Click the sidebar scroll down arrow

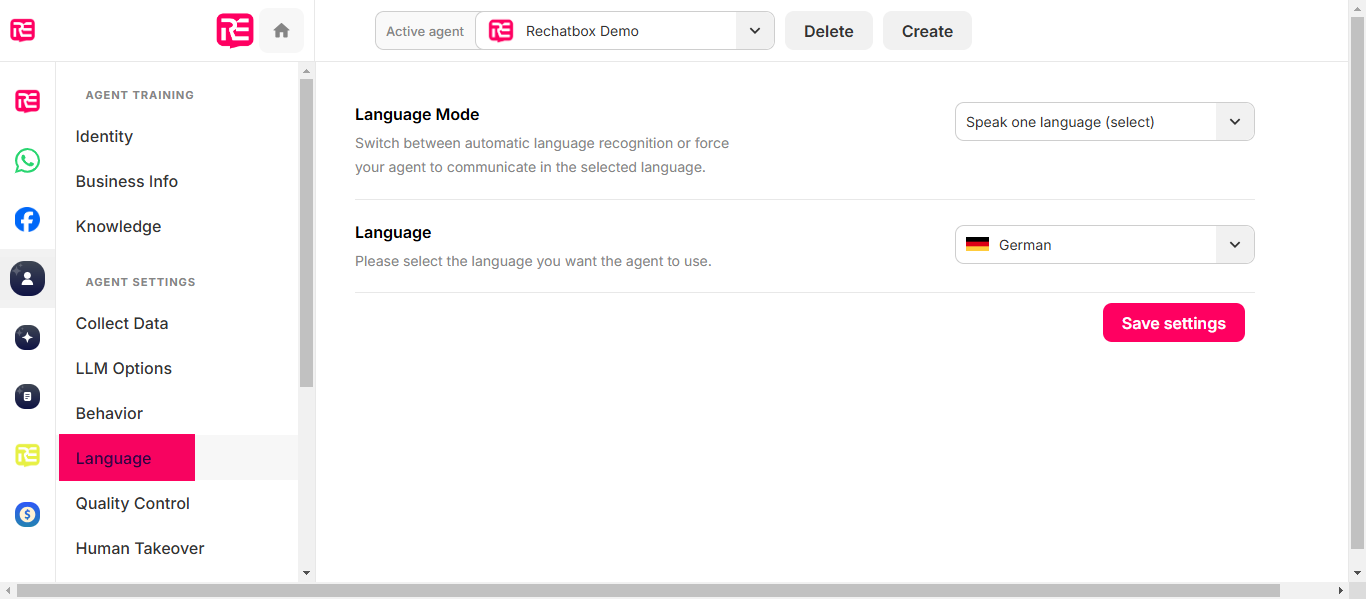(306, 573)
